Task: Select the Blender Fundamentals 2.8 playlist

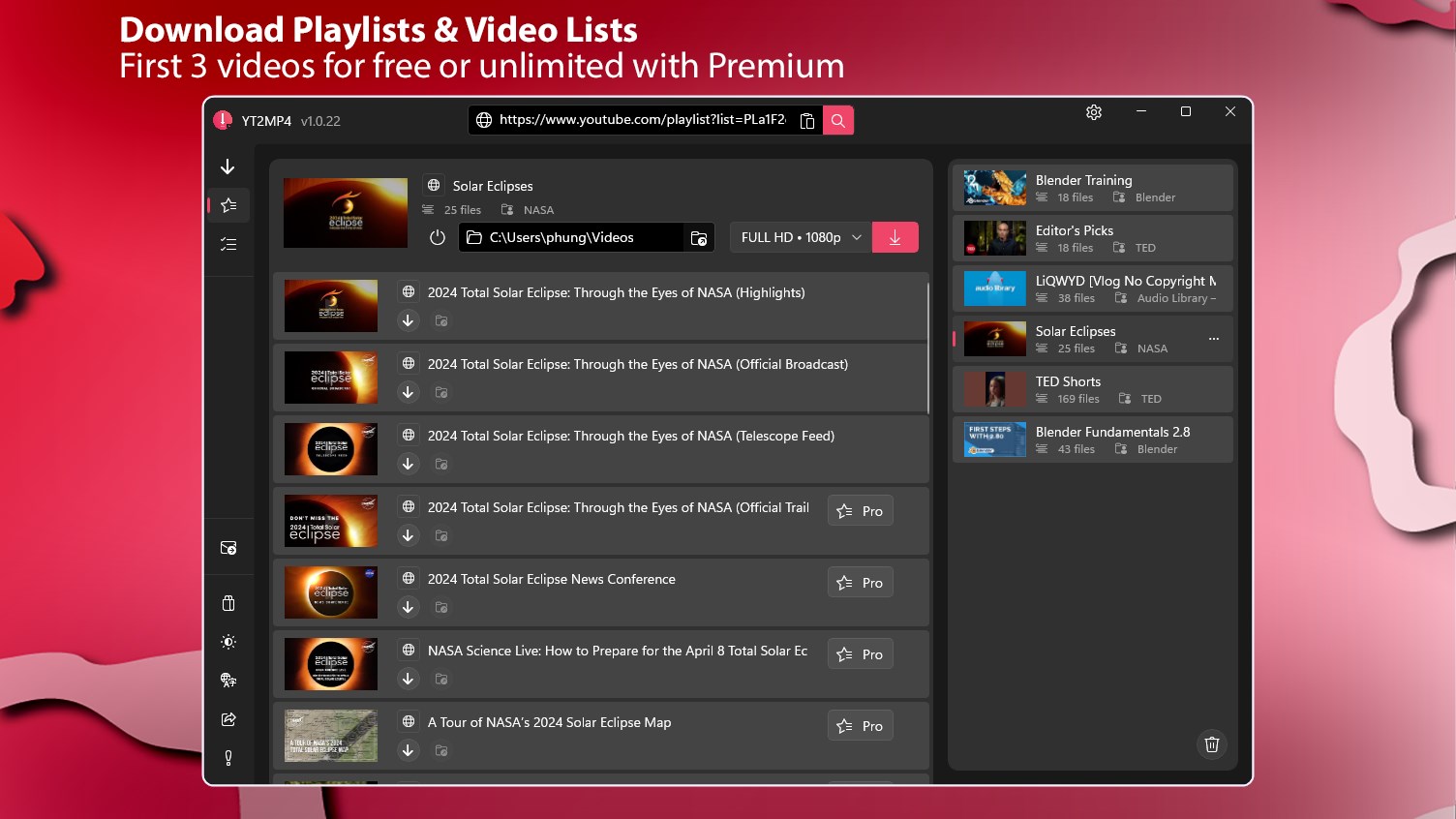Action: [x=1093, y=440]
